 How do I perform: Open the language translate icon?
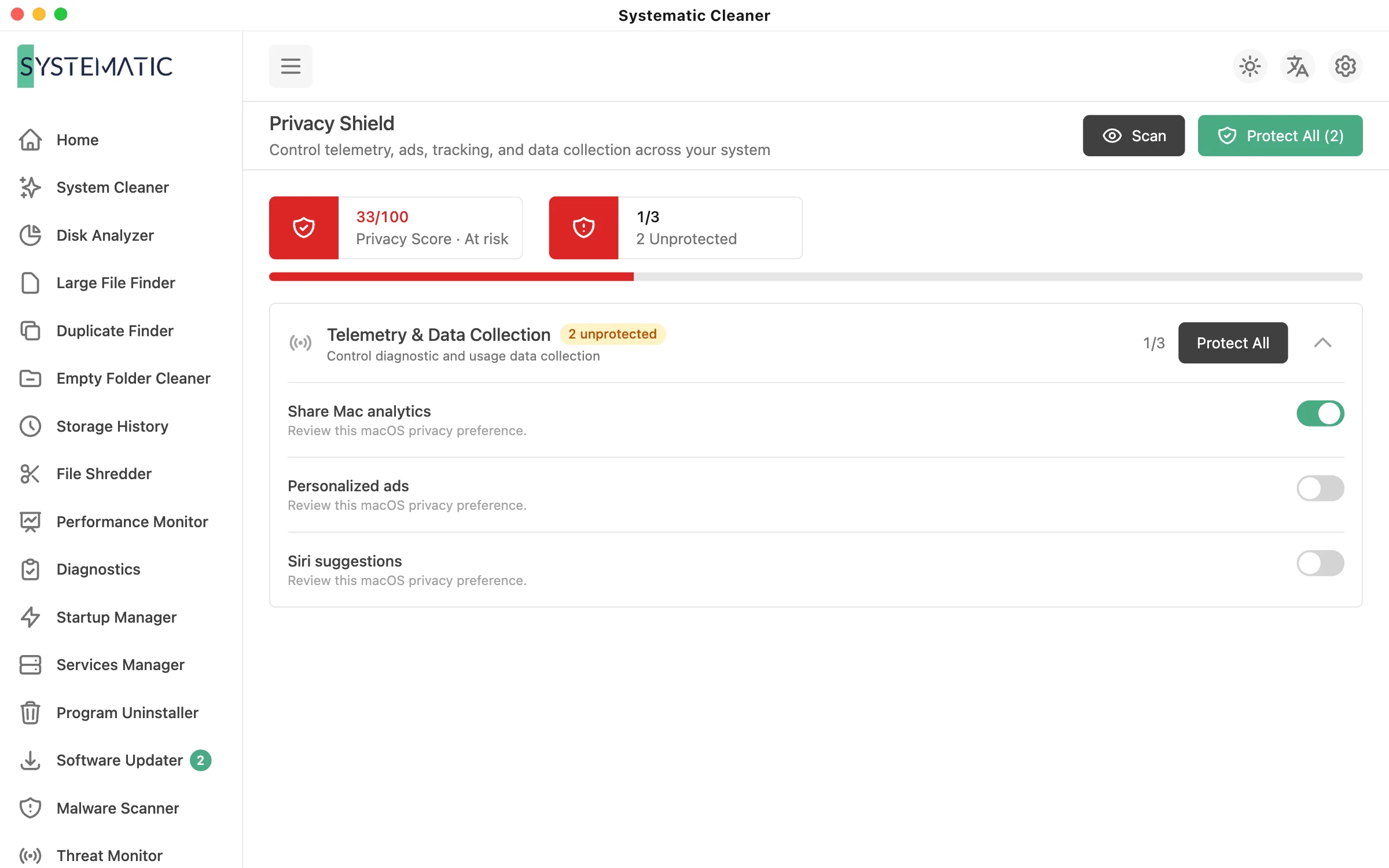pos(1298,66)
